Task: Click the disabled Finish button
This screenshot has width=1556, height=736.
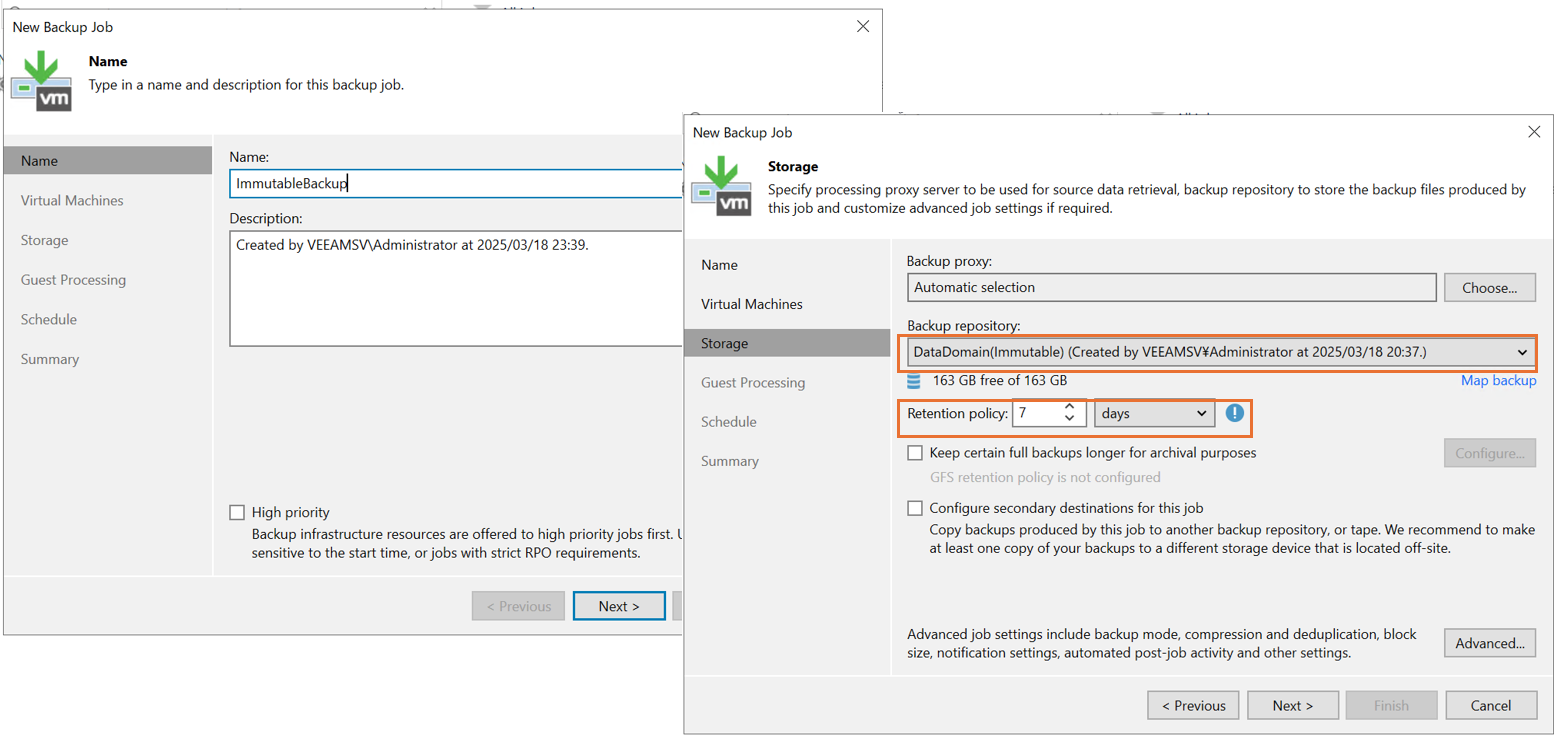Action: point(1391,705)
